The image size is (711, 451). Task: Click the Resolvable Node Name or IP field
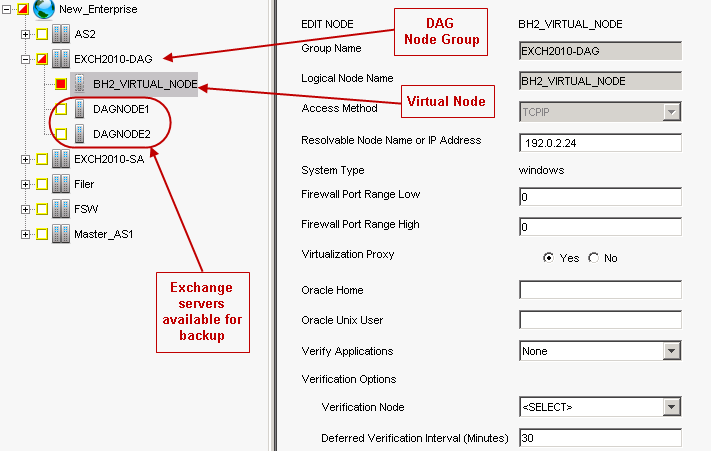point(600,142)
